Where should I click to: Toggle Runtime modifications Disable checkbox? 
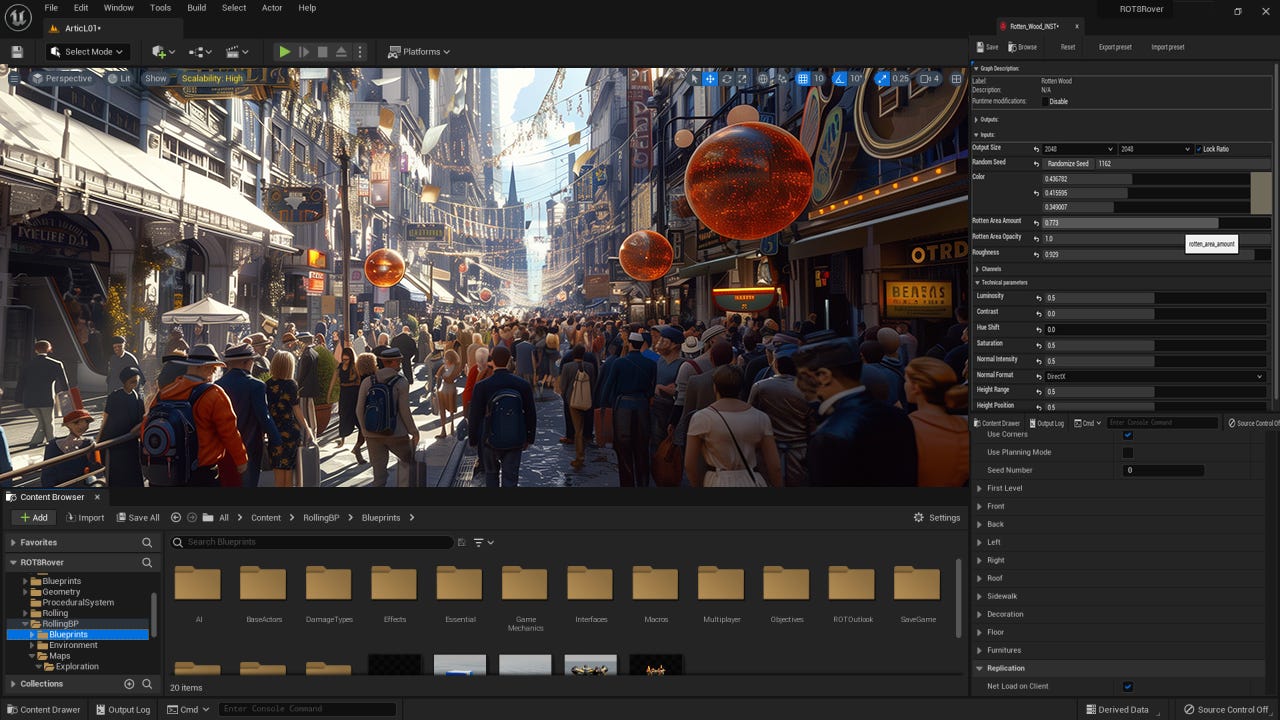pos(1045,101)
